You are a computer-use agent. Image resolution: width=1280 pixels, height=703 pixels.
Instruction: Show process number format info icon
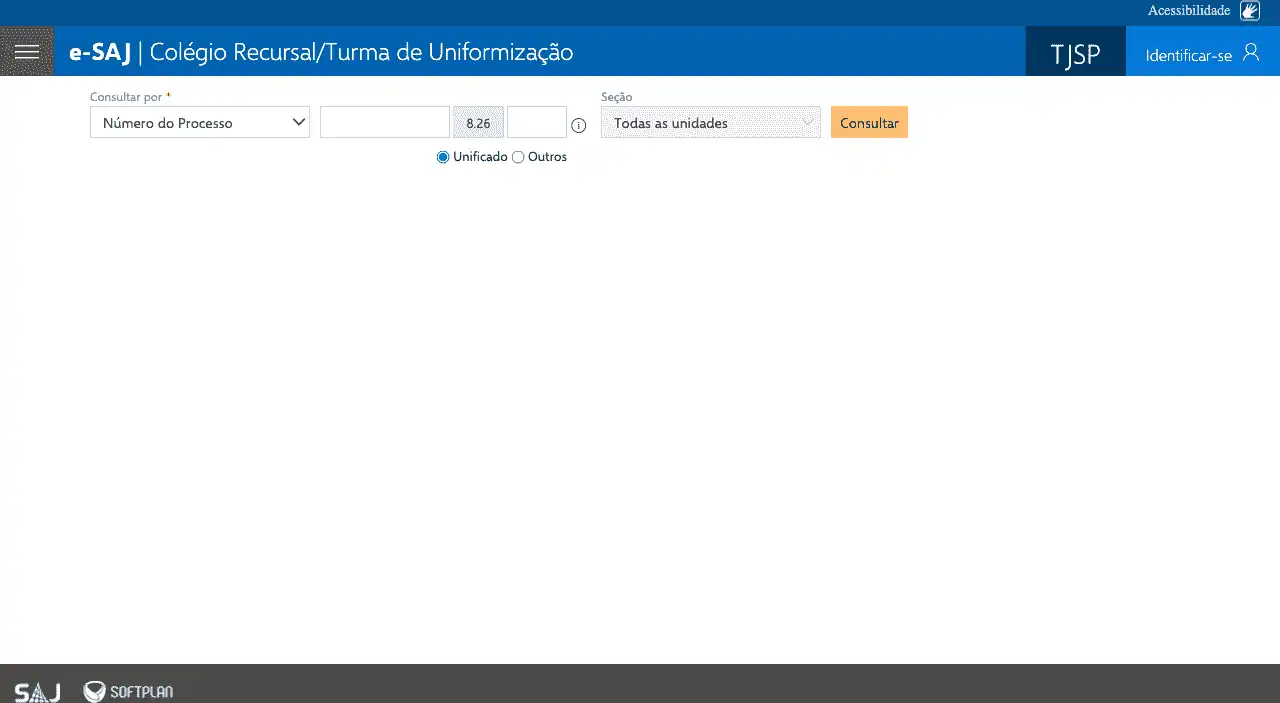click(578, 125)
